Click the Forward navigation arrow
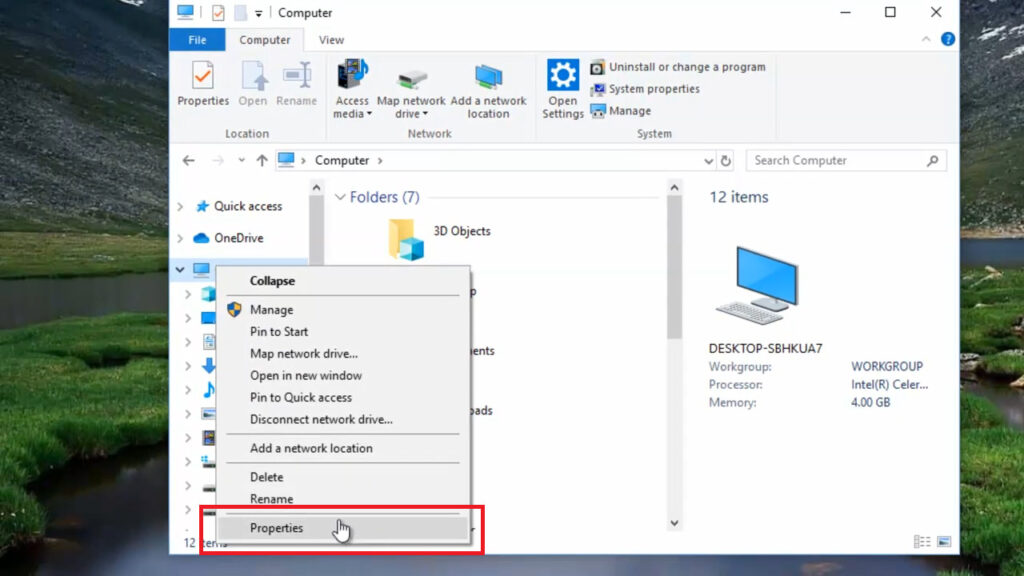The width and height of the screenshot is (1024, 576). click(217, 160)
